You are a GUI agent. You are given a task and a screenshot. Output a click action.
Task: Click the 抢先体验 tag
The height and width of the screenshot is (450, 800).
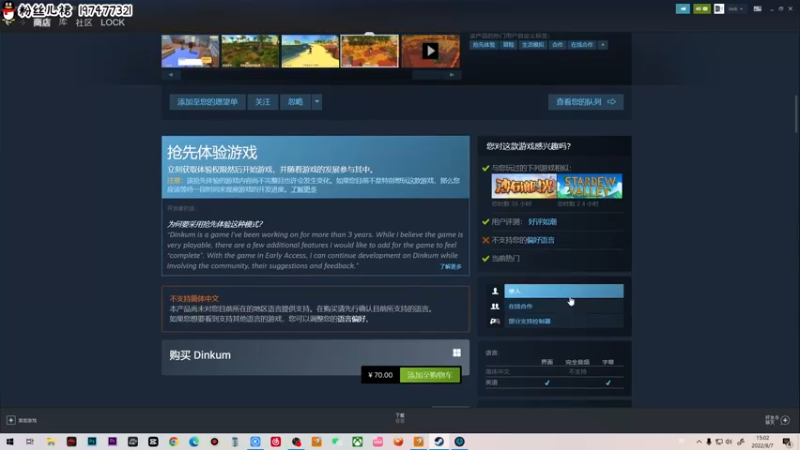click(x=484, y=45)
